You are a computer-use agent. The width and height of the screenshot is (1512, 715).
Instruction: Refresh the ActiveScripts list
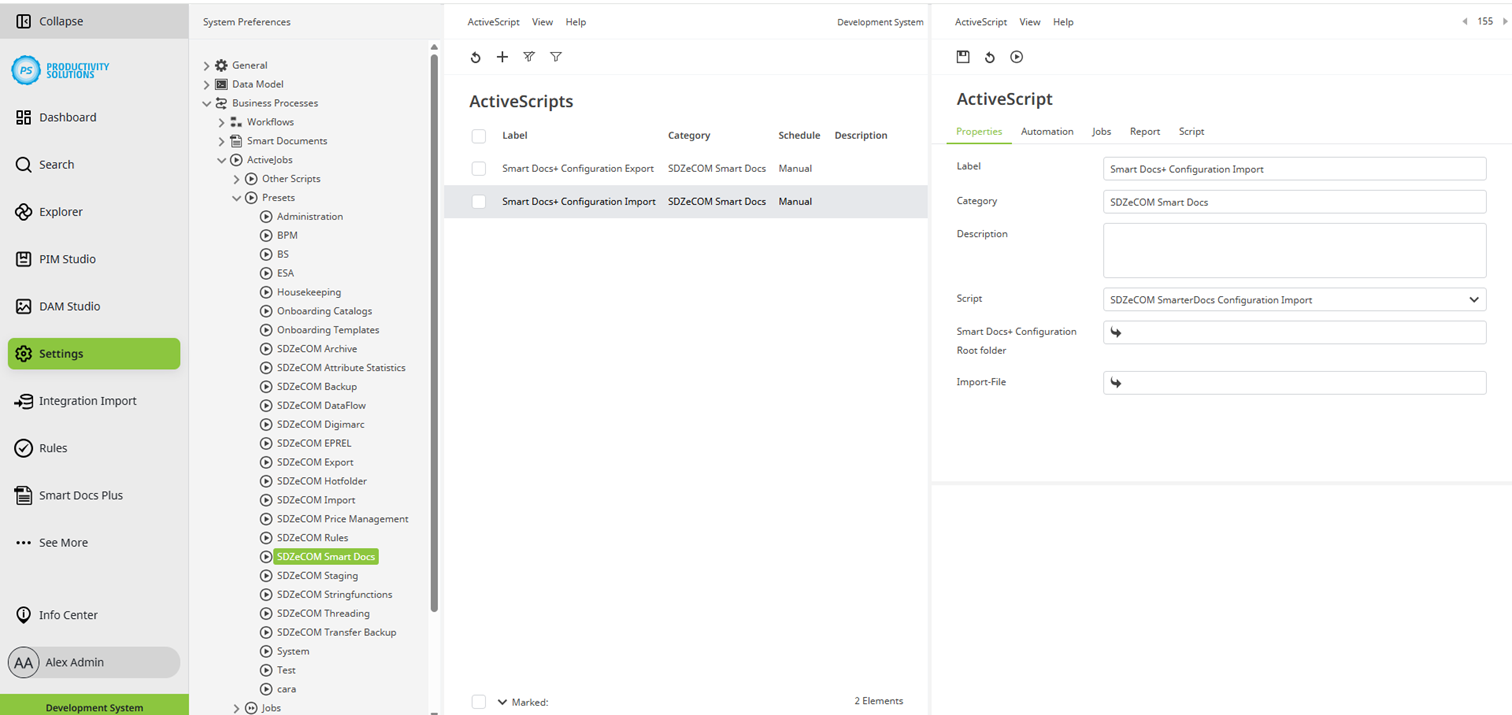coord(475,57)
